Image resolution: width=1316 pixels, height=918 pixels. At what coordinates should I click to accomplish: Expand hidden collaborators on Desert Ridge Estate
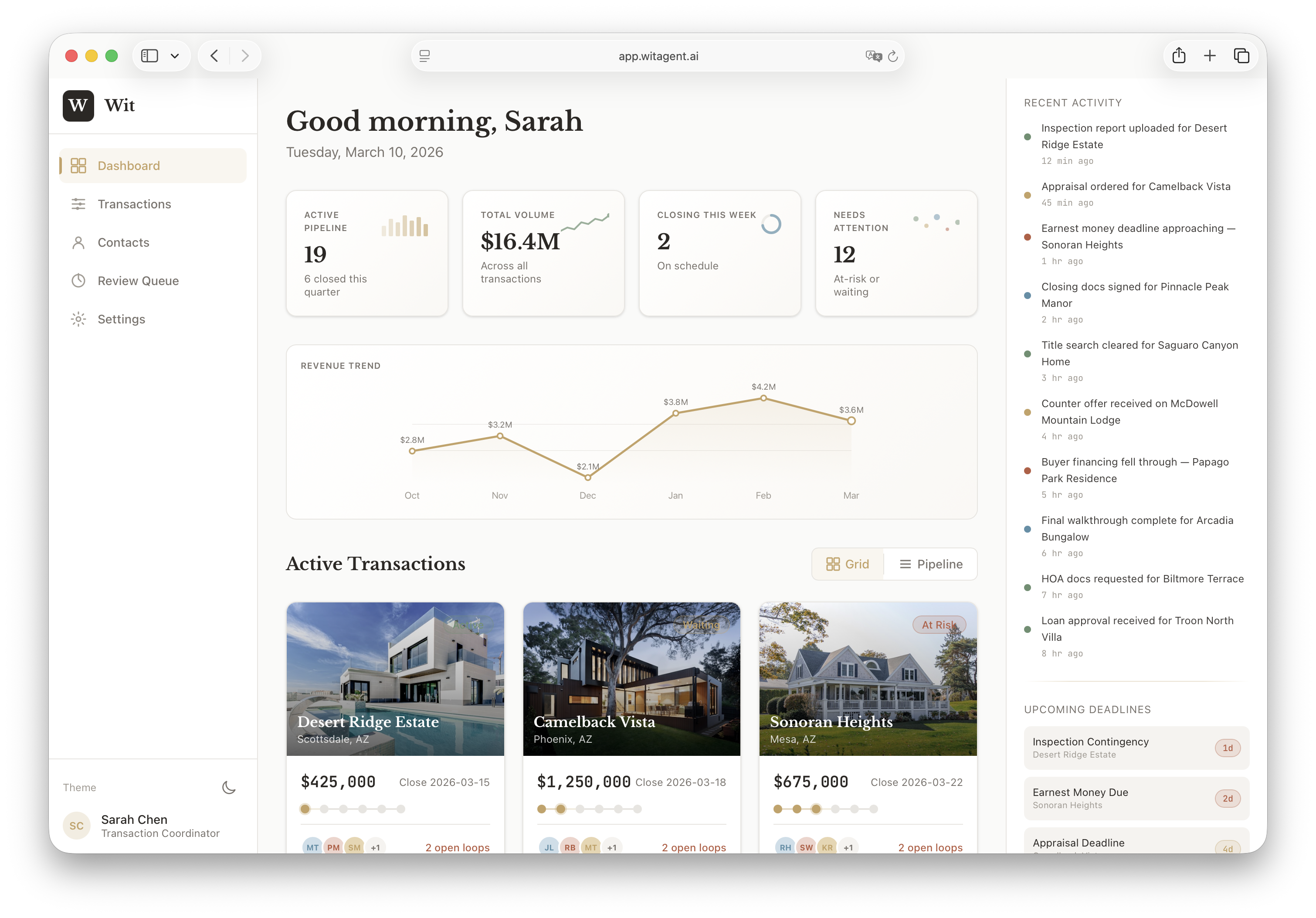pos(376,847)
